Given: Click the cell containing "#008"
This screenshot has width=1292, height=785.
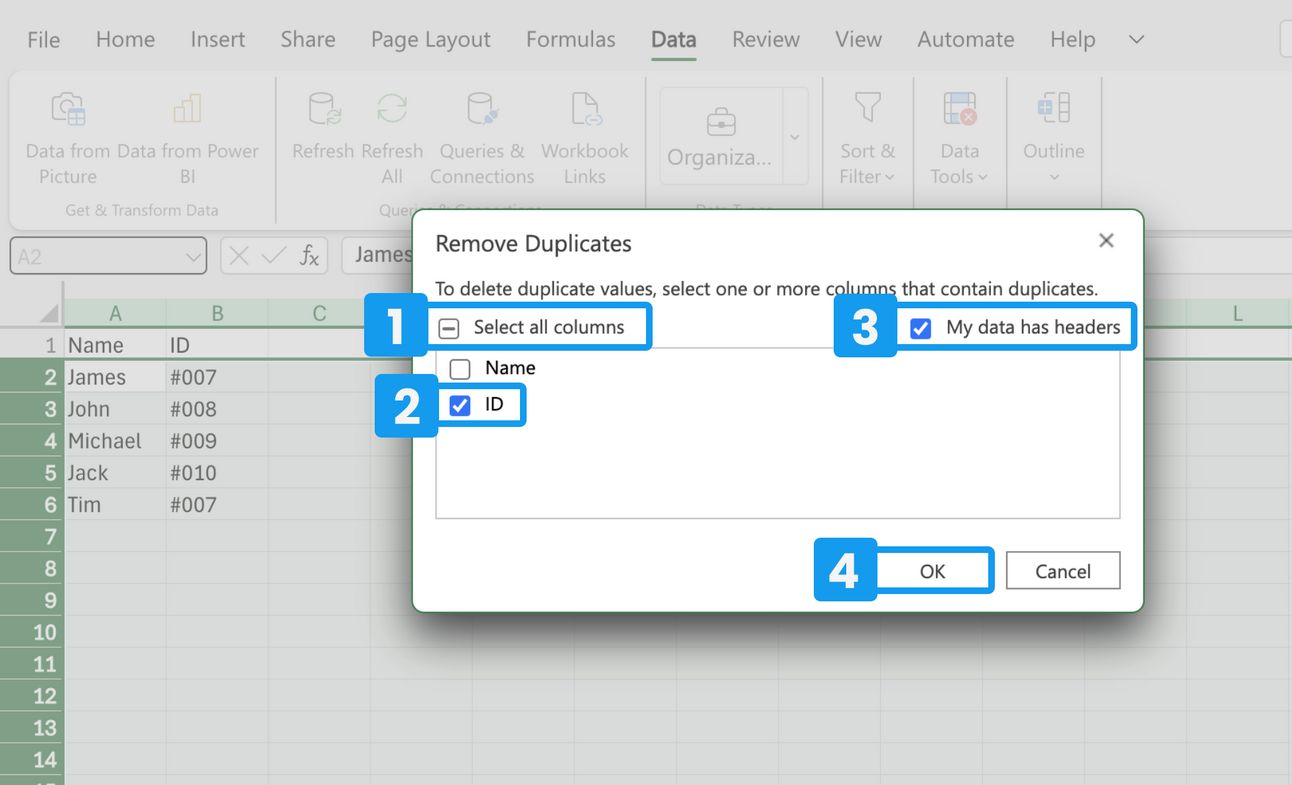Looking at the screenshot, I should (x=217, y=409).
